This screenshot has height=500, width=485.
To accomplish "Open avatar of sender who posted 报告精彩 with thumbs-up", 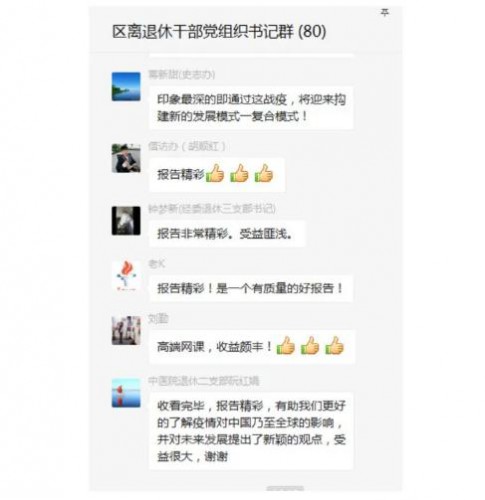I will click(126, 158).
